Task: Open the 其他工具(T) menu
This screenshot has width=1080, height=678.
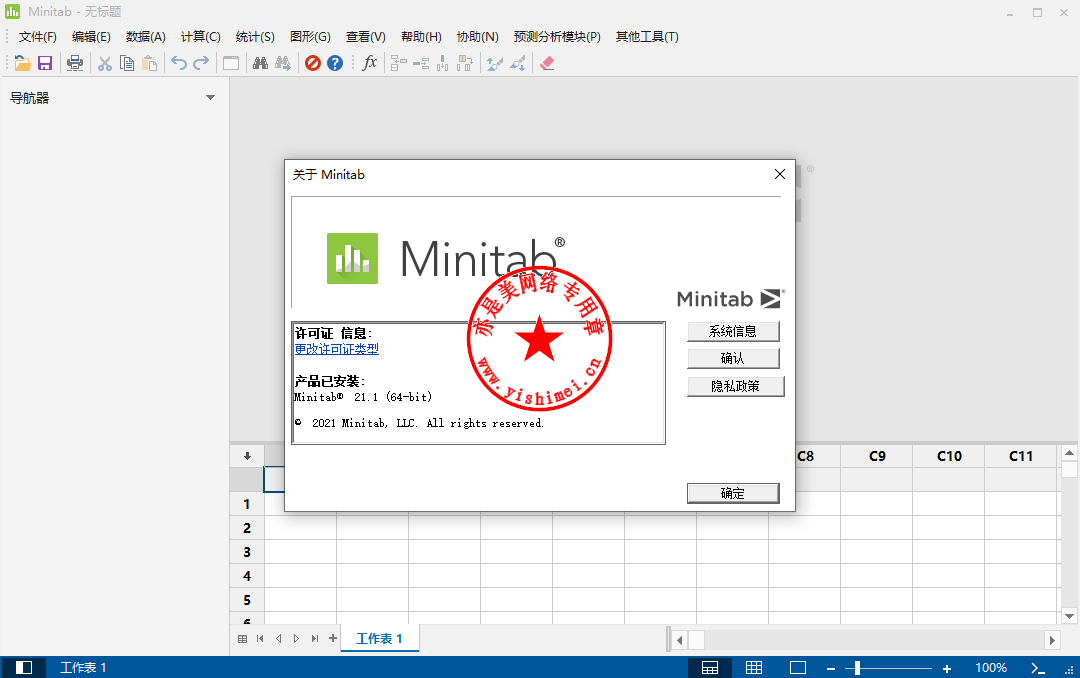Action: tap(647, 37)
